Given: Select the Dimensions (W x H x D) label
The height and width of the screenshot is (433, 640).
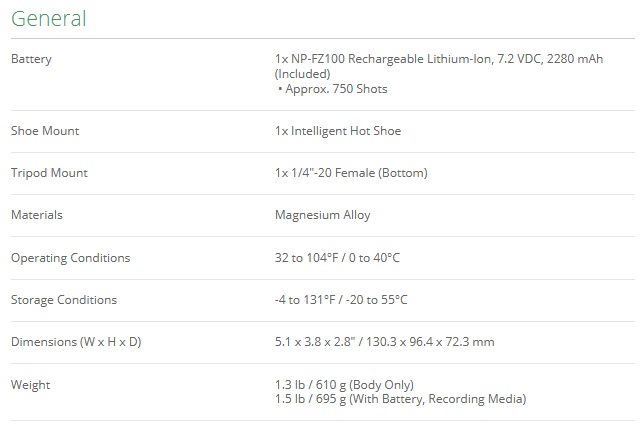Looking at the screenshot, I should [76, 342].
